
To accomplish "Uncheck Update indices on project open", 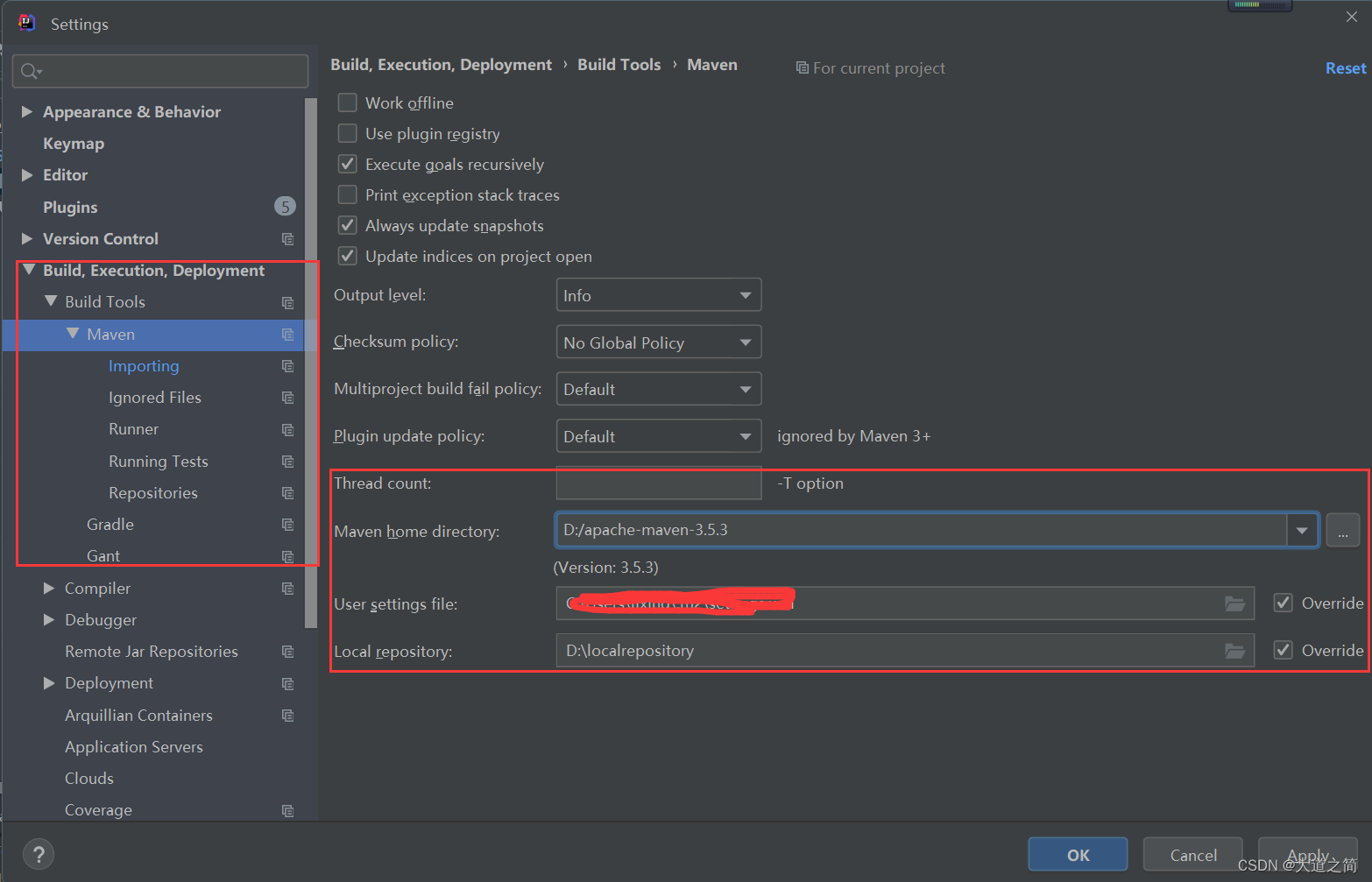I will click(x=348, y=256).
